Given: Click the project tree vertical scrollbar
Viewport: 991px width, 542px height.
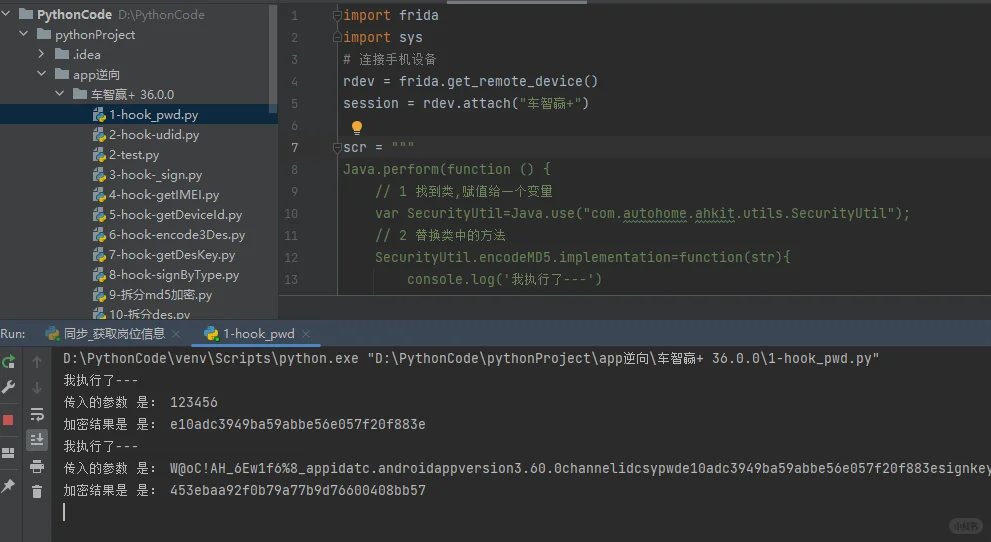Looking at the screenshot, I should click(273, 59).
